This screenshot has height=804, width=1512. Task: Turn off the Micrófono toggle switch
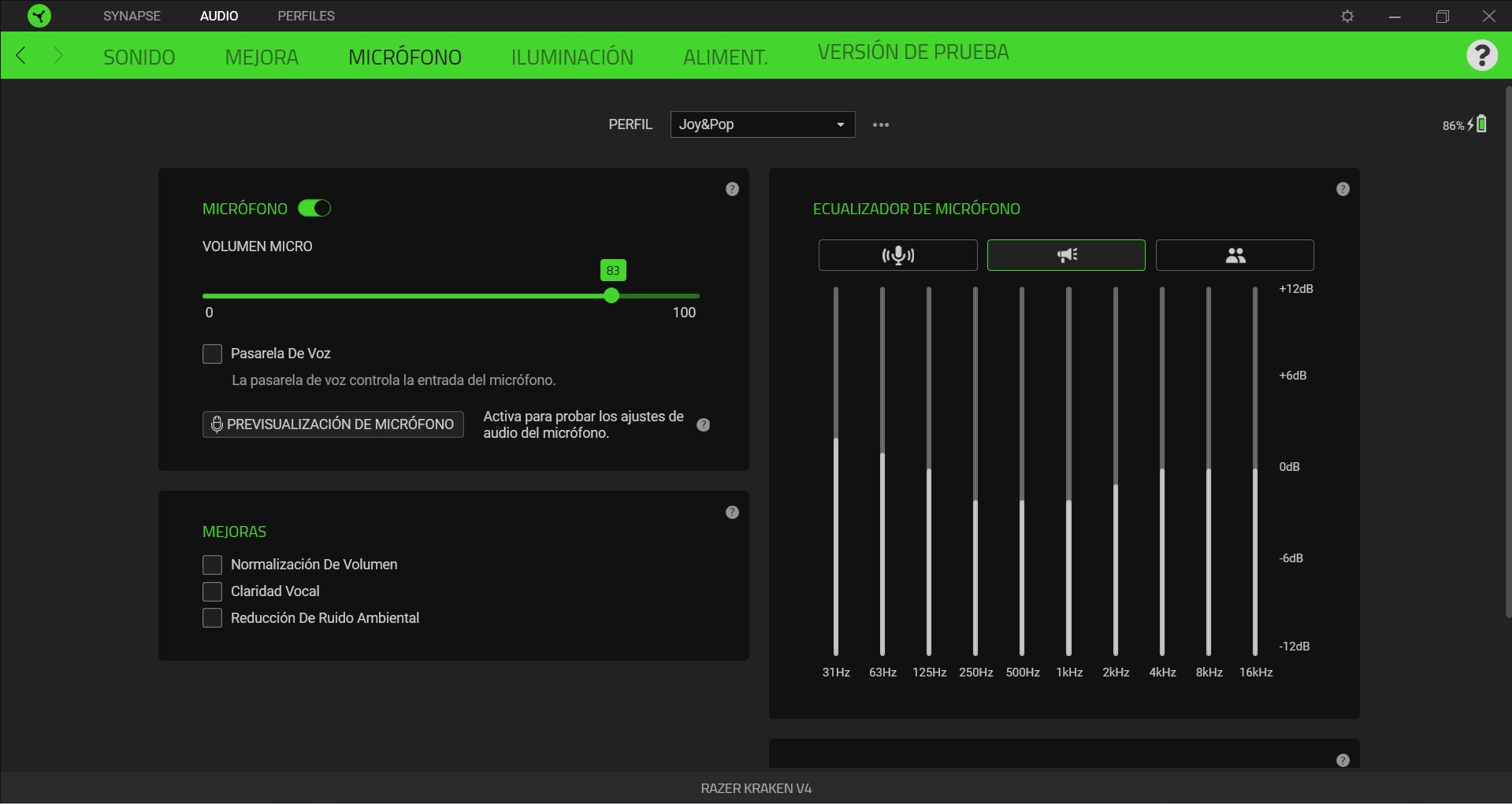tap(314, 209)
